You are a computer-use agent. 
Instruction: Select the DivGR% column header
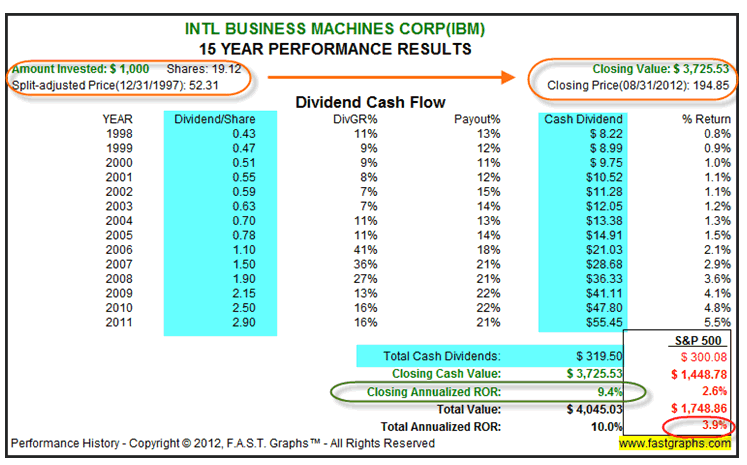(355, 119)
